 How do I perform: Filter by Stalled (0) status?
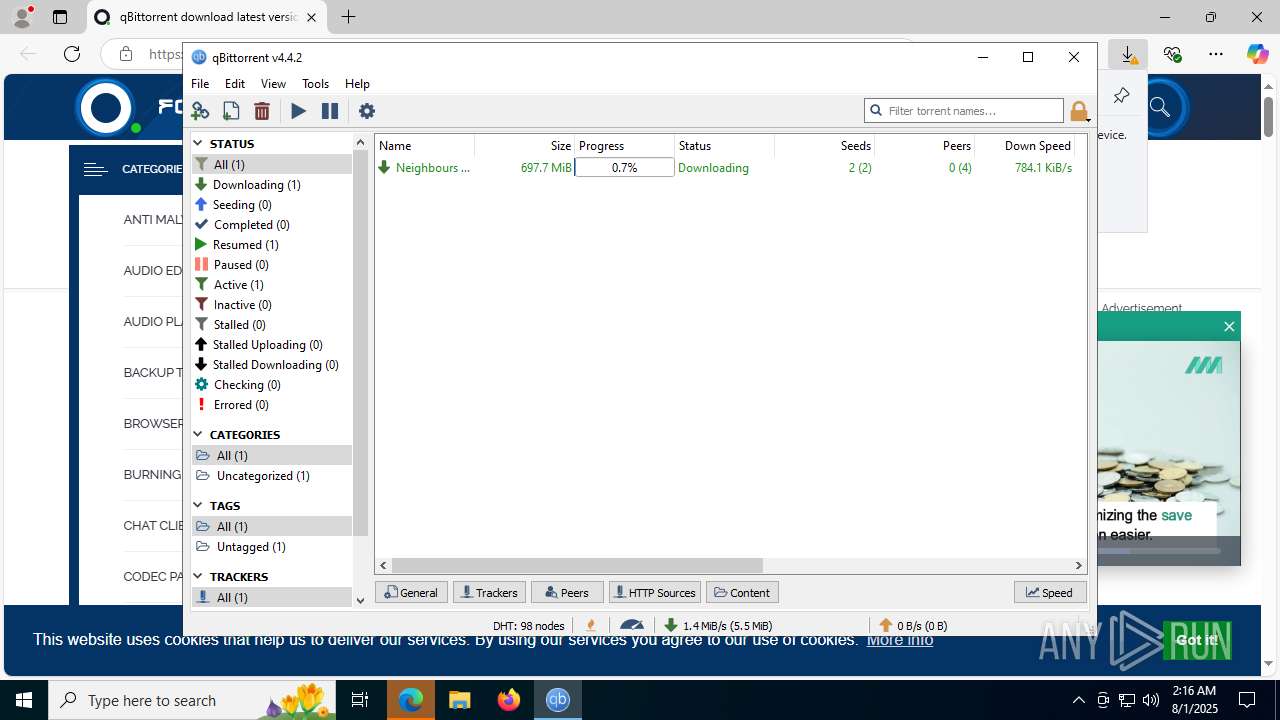(x=272, y=324)
